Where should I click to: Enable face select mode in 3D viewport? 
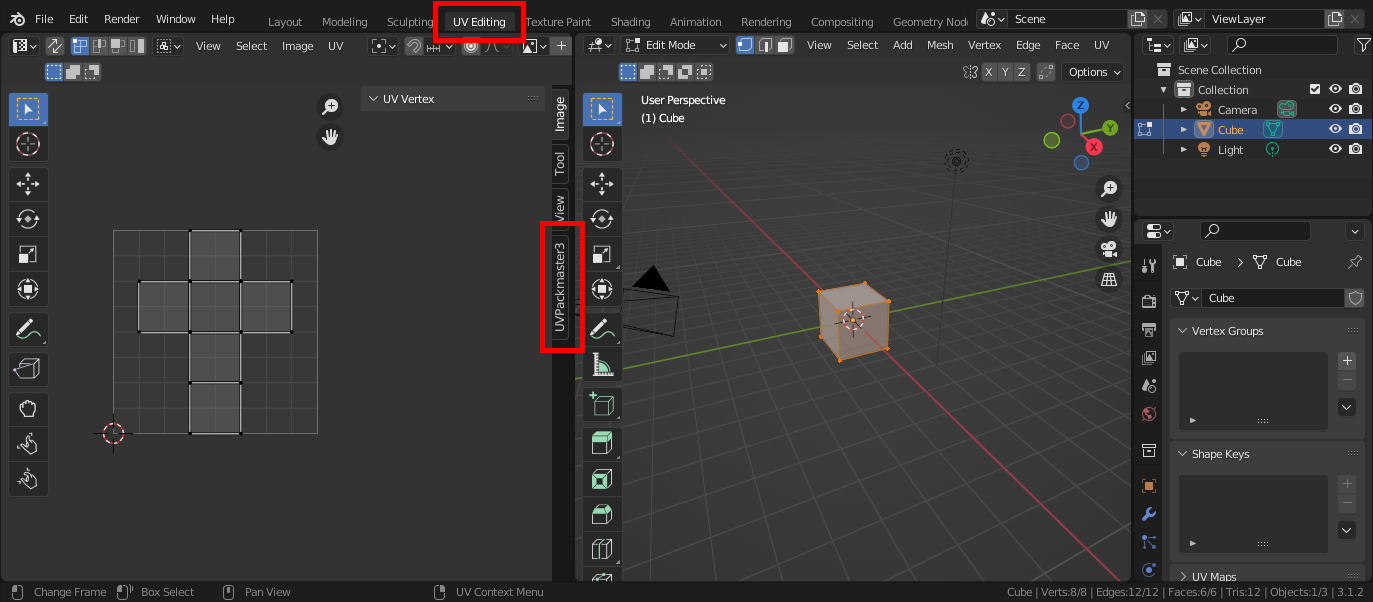tap(784, 45)
